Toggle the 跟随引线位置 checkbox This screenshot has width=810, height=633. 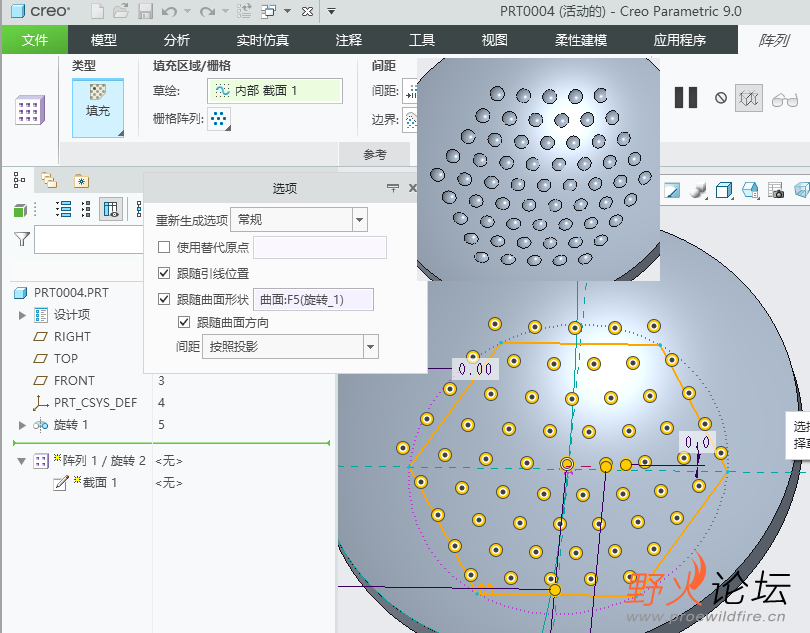click(x=164, y=273)
